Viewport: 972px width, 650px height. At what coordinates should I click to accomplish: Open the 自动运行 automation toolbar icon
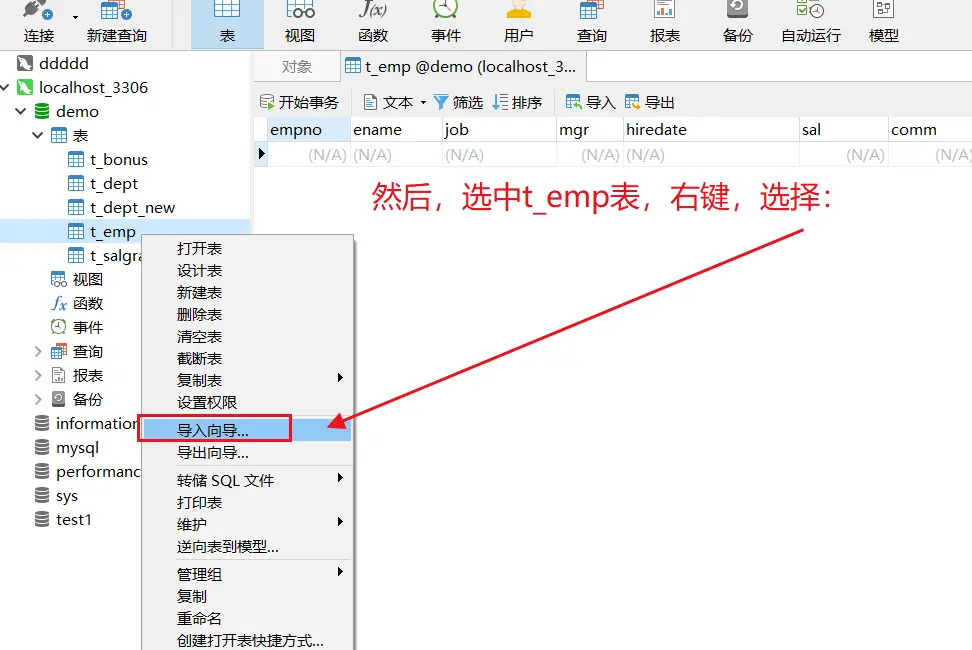(811, 22)
